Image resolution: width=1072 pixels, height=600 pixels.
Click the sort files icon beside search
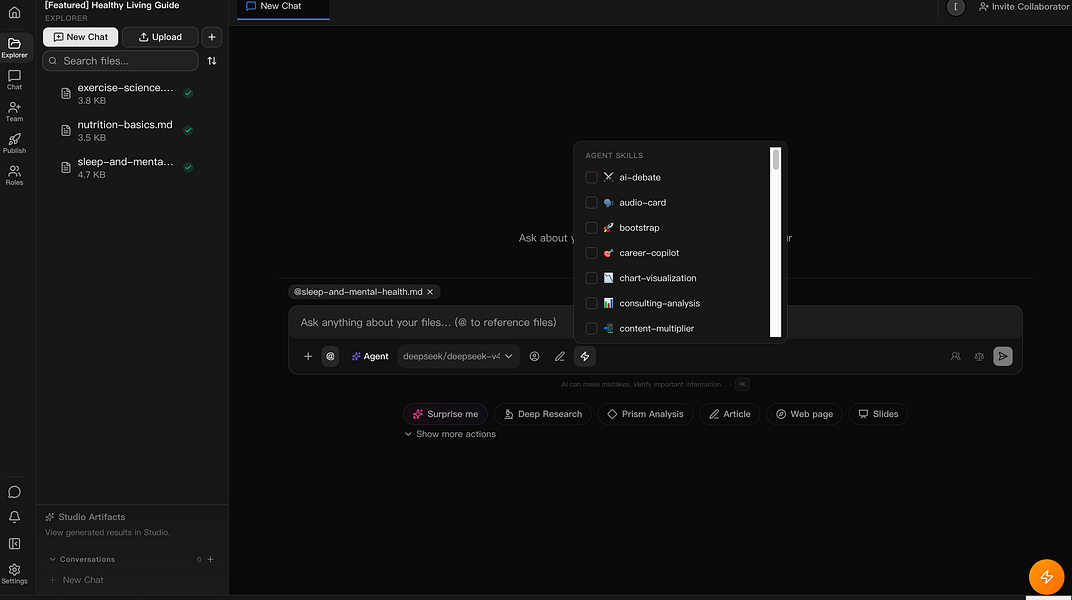[212, 61]
